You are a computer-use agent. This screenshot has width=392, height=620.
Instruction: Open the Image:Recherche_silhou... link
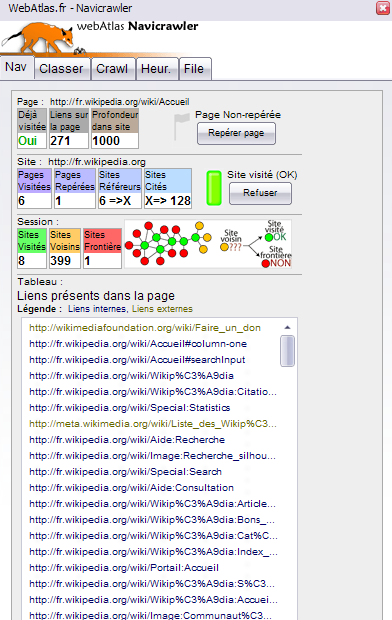point(152,456)
